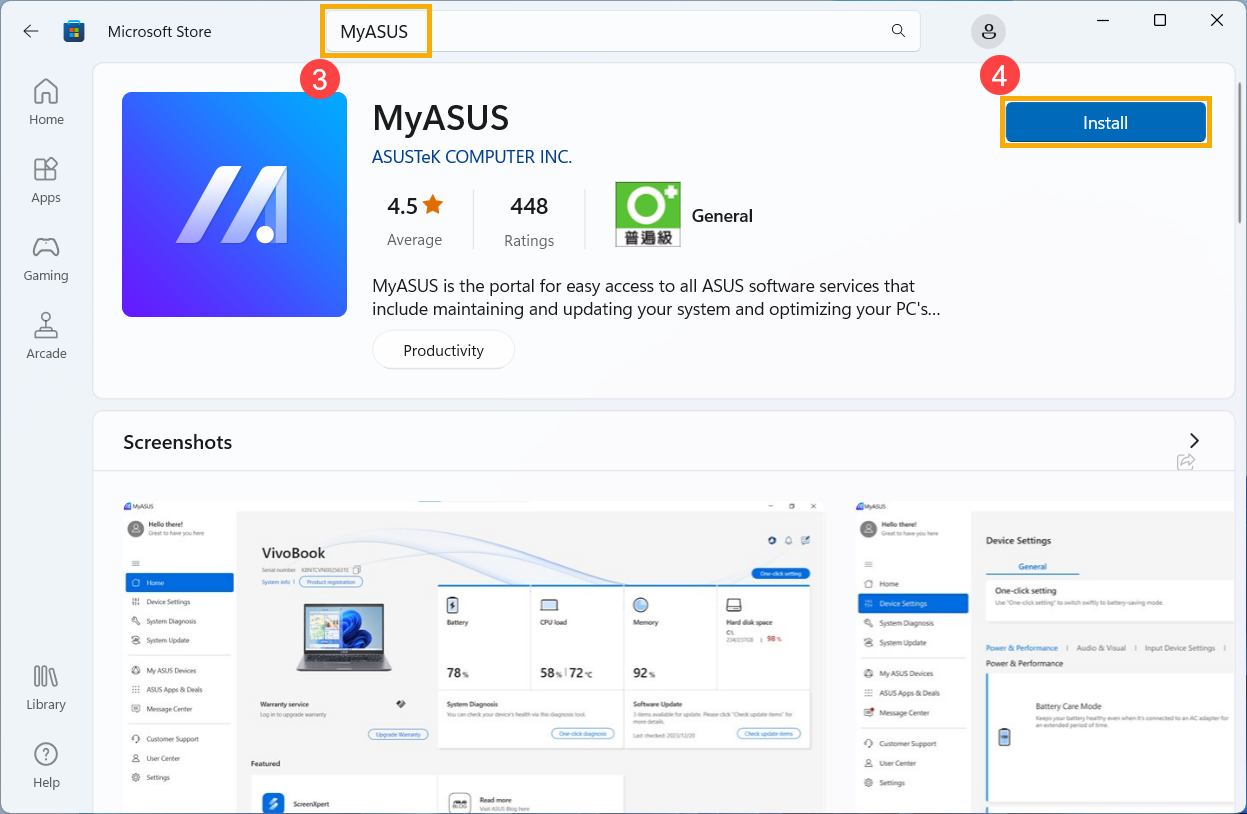The image size is (1247, 814).
Task: Open the ASUSTeK COMPUTER INC. publisher link
Action: point(472,157)
